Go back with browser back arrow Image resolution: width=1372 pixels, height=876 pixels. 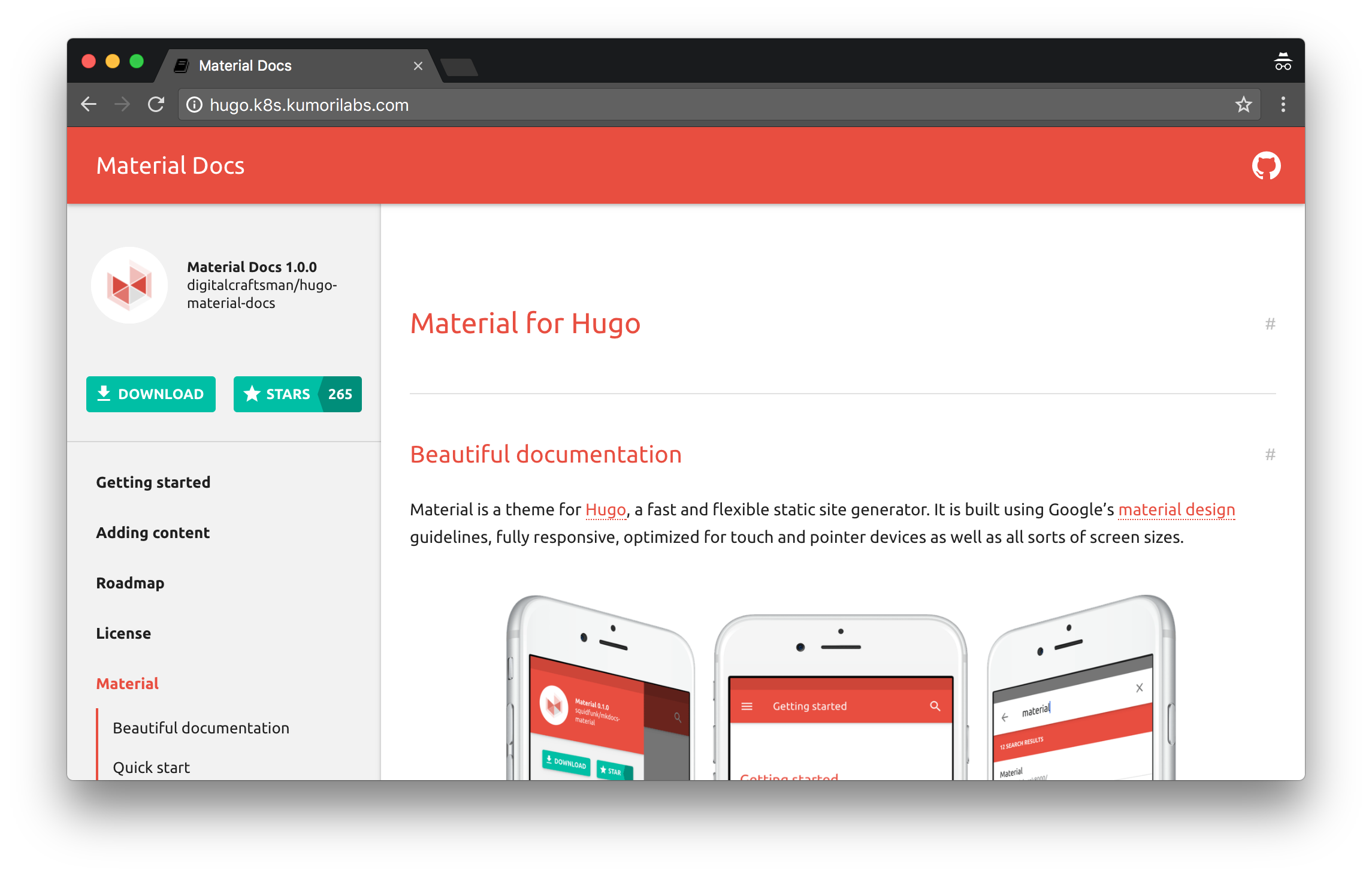pos(89,105)
